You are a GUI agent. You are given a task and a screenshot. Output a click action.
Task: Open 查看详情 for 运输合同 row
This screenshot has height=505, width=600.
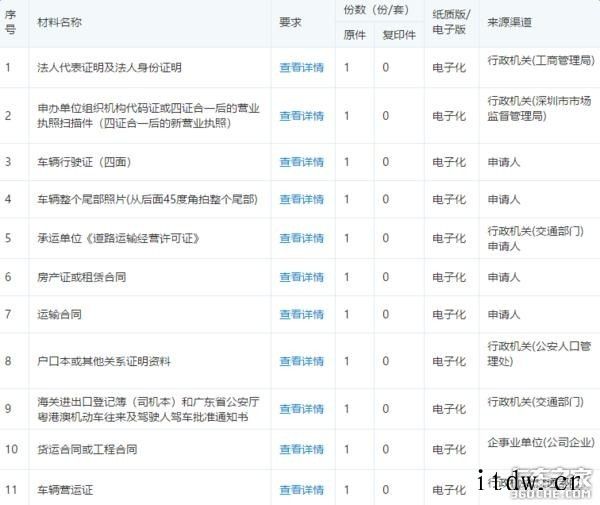(x=302, y=314)
